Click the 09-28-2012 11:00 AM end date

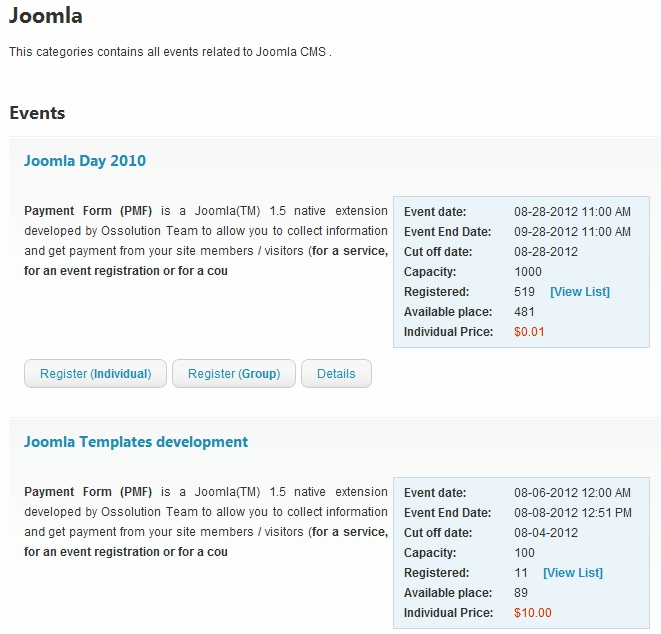(572, 232)
